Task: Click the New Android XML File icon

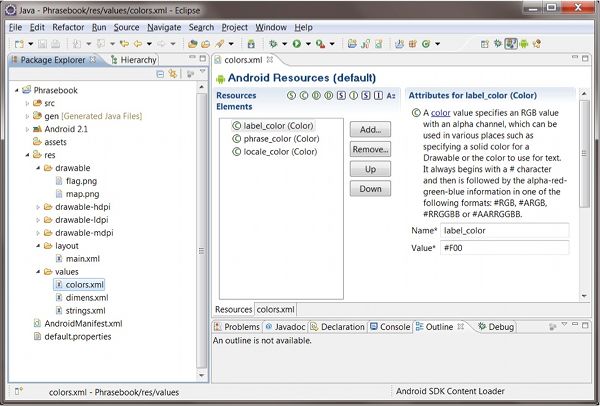Action: point(379,44)
